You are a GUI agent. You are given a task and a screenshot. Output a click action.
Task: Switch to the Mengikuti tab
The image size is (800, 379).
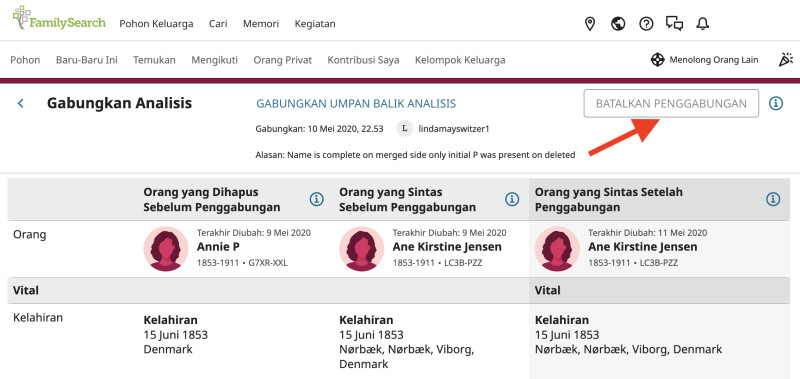click(214, 60)
